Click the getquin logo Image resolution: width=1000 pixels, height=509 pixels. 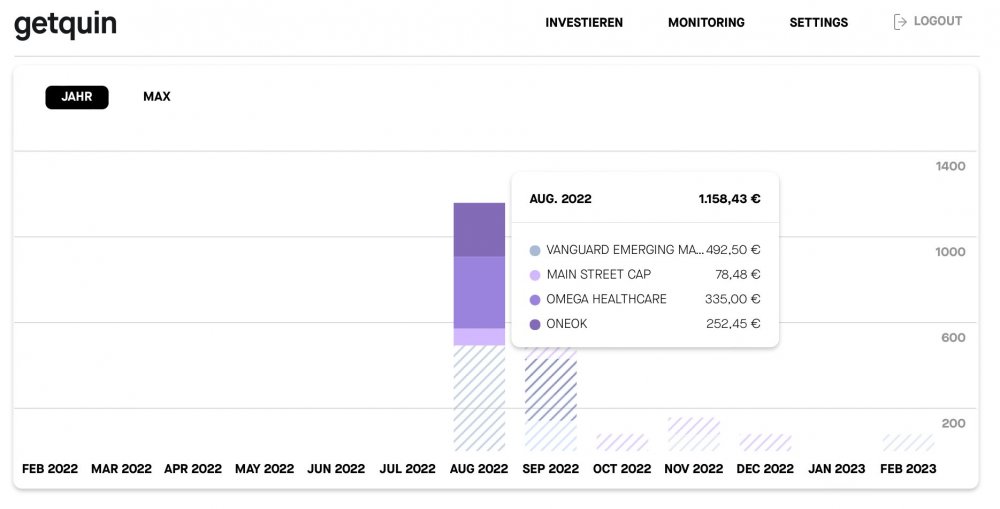click(x=65, y=24)
